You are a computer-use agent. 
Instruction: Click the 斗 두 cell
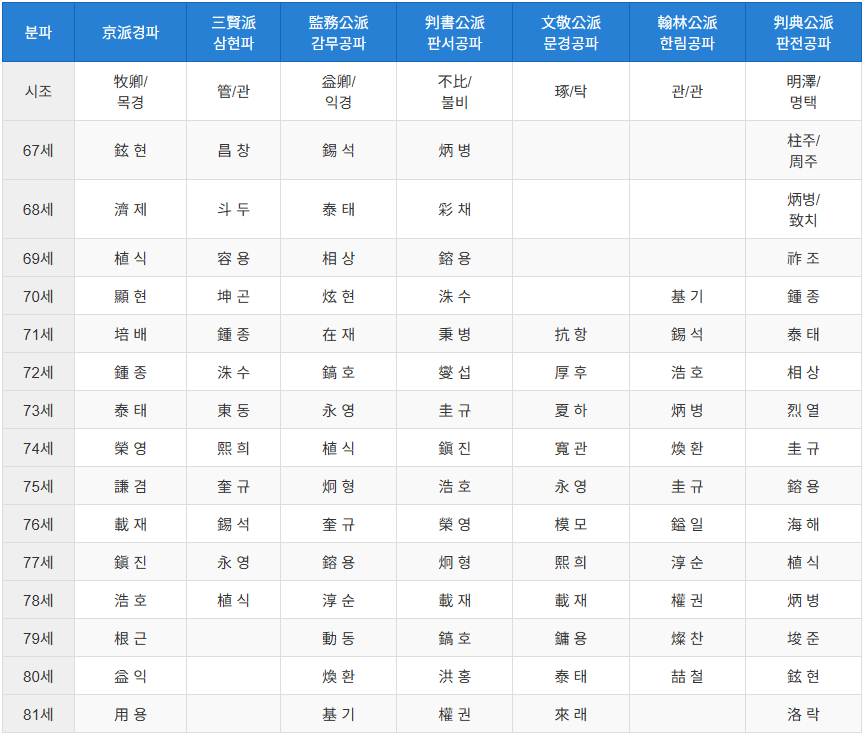pyautogui.click(x=234, y=209)
